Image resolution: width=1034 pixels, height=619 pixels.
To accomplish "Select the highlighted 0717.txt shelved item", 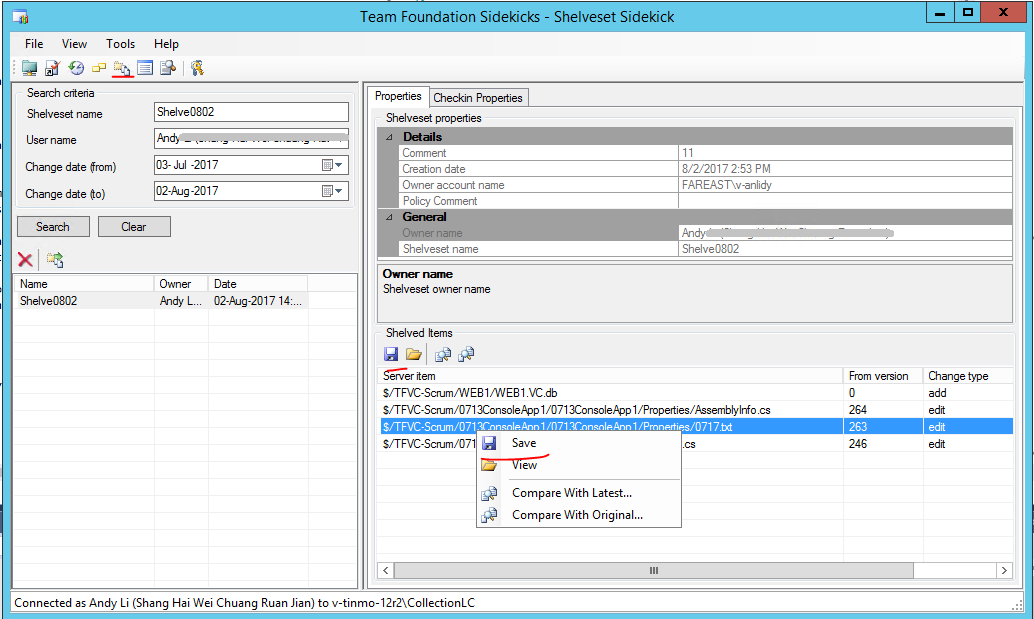I will (696, 427).
